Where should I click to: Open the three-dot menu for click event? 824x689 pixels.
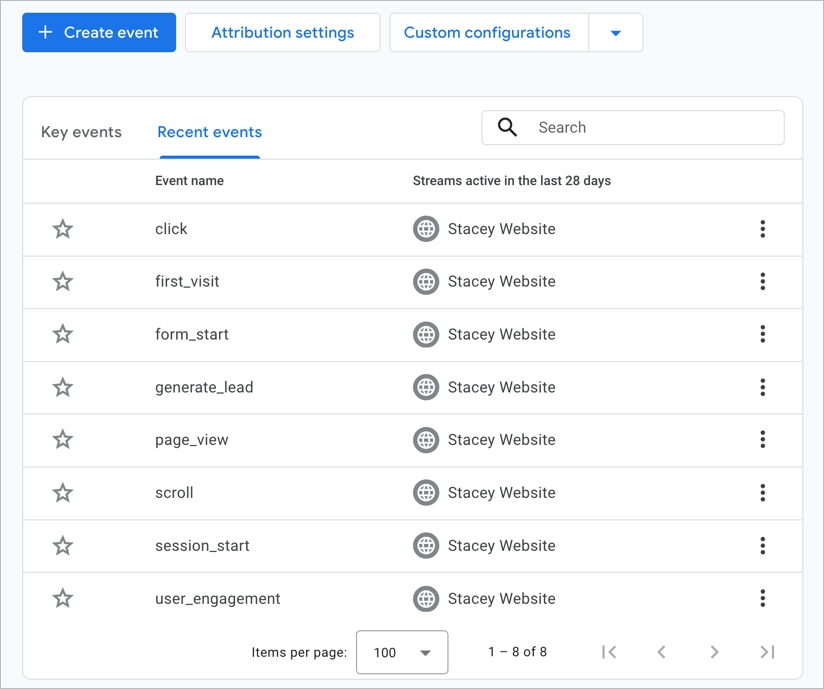[x=762, y=229]
